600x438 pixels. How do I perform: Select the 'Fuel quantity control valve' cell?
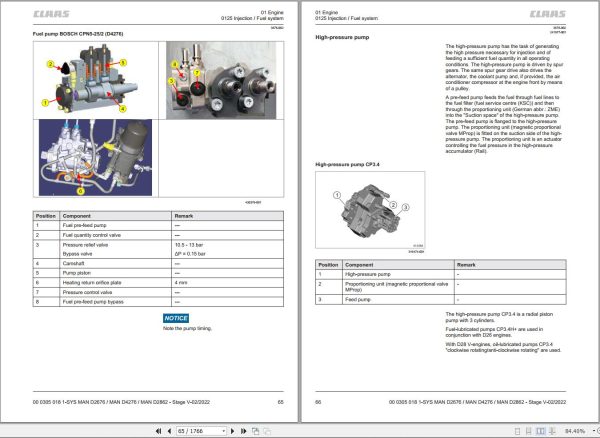click(x=116, y=235)
